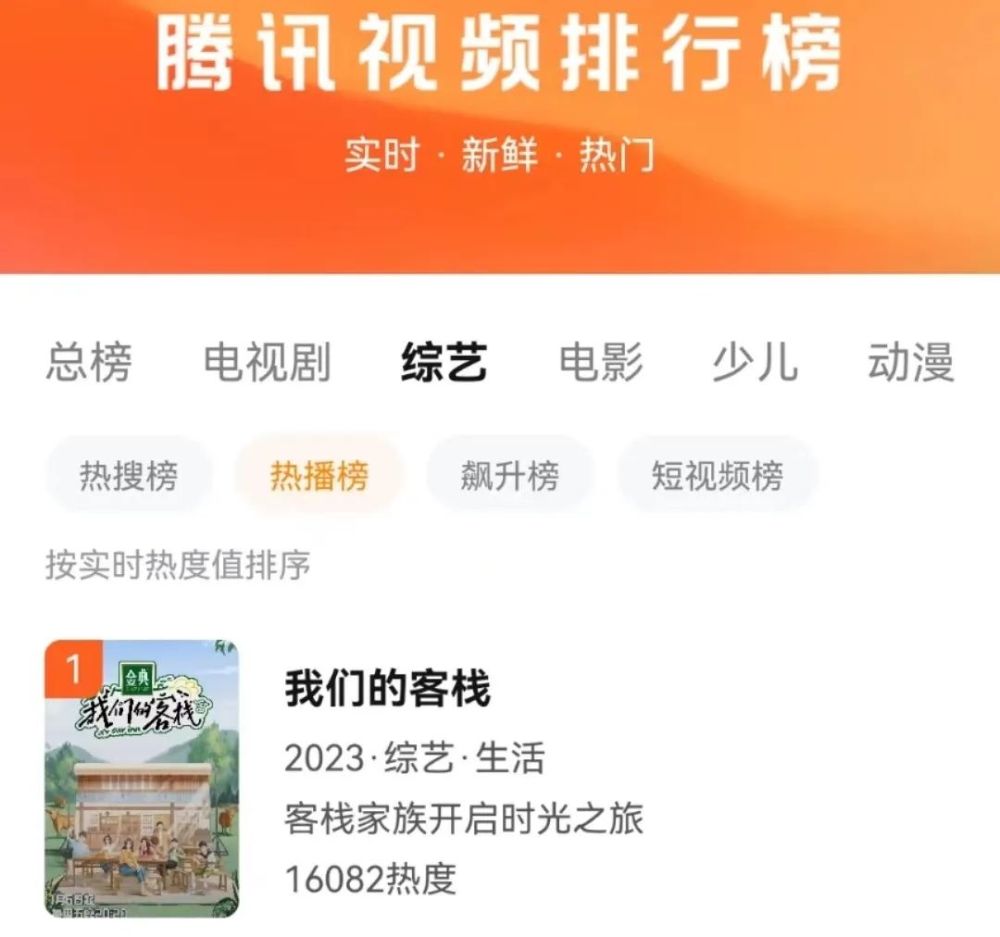Image resolution: width=1000 pixels, height=937 pixels.
Task: Select the 综艺 tab
Action: (445, 362)
